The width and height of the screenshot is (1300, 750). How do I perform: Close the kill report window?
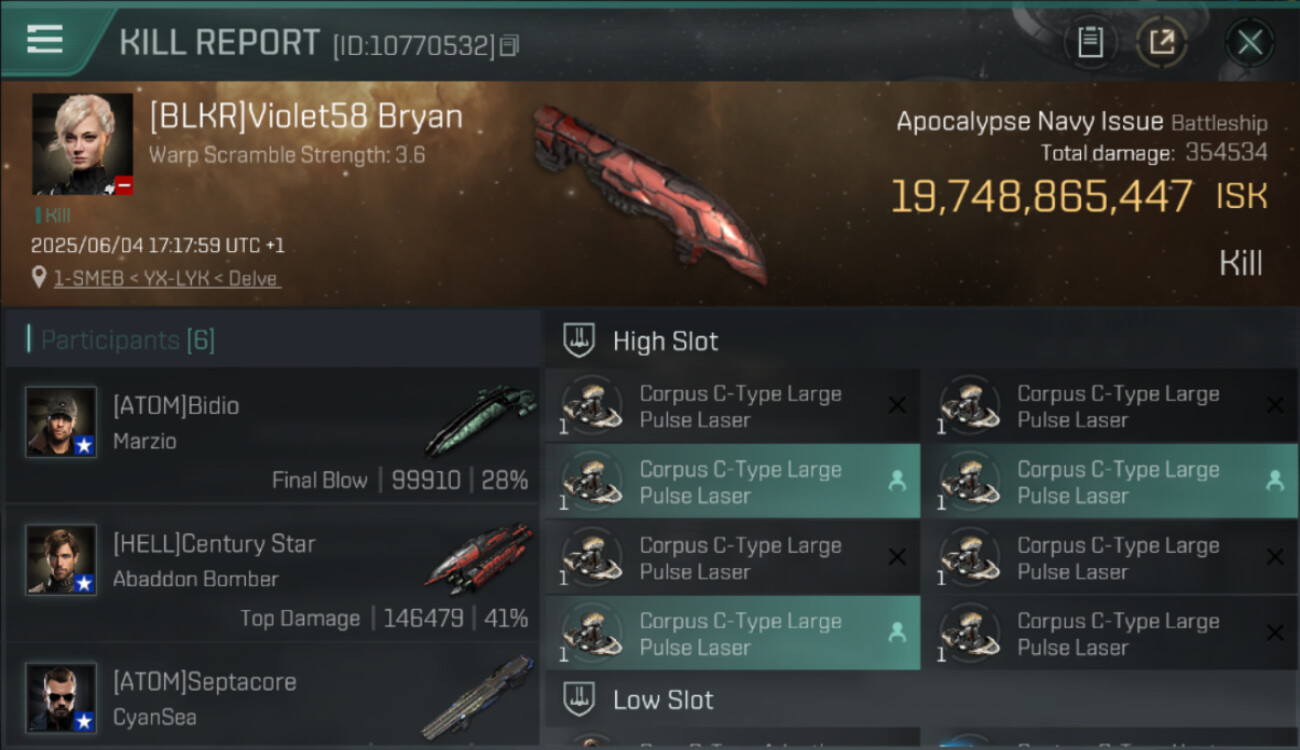point(1249,43)
